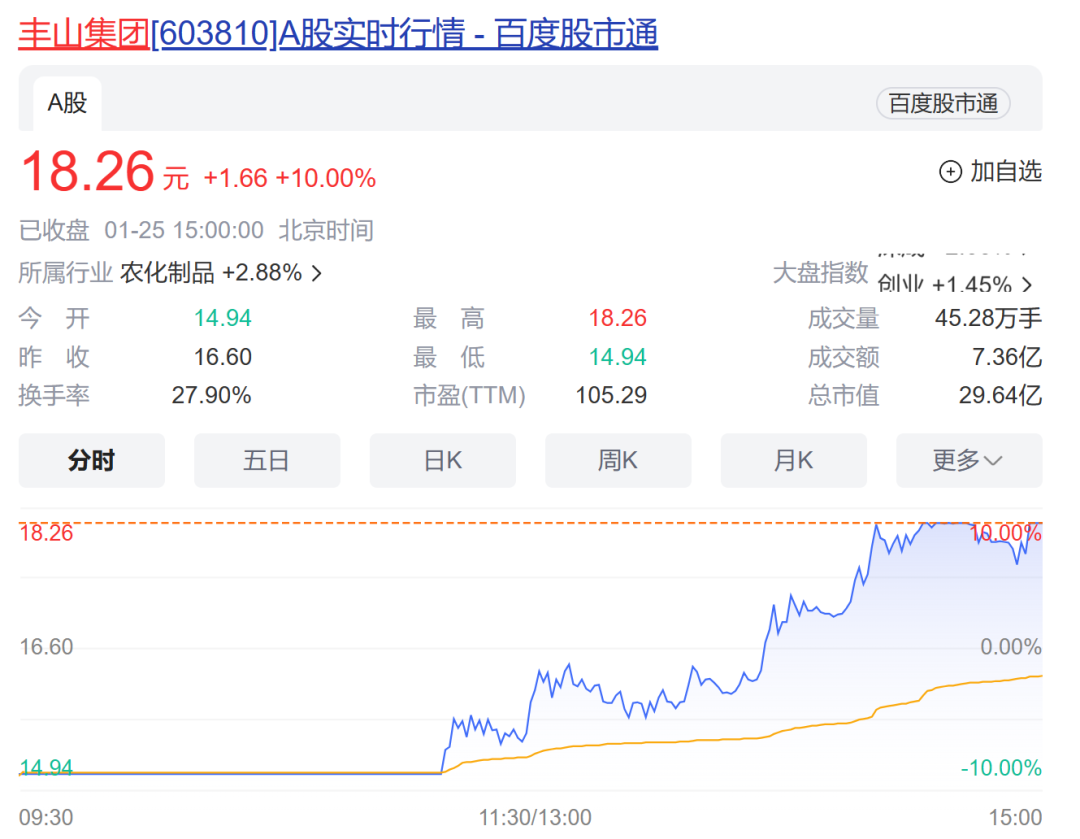Viewport: 1080px width, 839px height.
Task: Switch to the 五日 chart tab
Action: click(267, 460)
